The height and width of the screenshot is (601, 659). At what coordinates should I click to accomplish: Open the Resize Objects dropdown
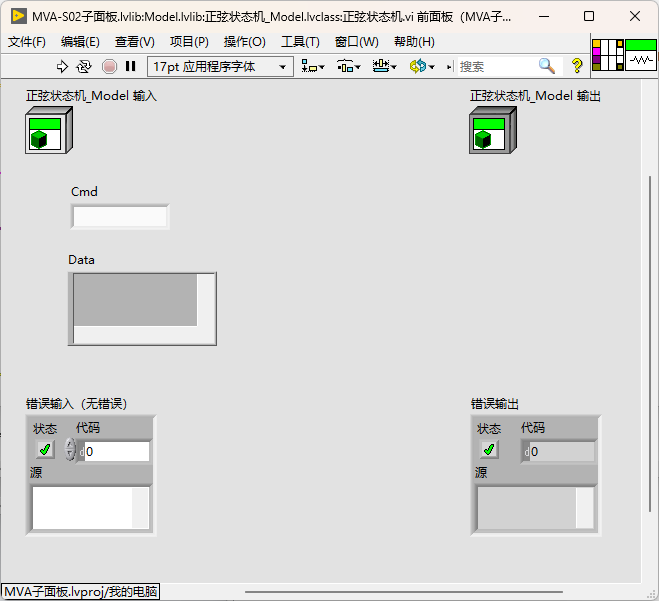point(385,66)
